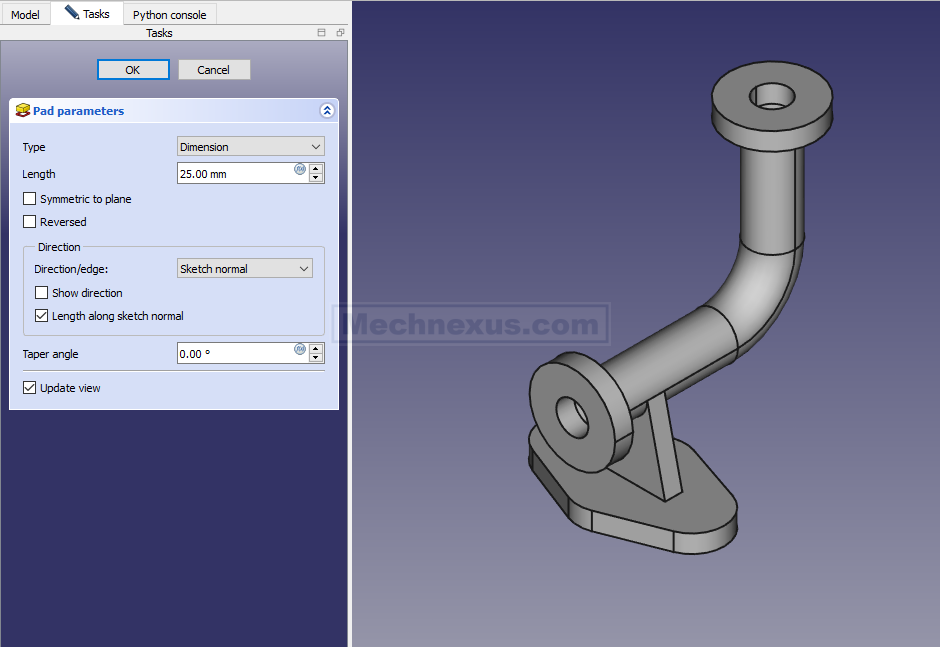Decrease Taper angle with down arrow
Viewport: 940px width, 647px height.
316,358
